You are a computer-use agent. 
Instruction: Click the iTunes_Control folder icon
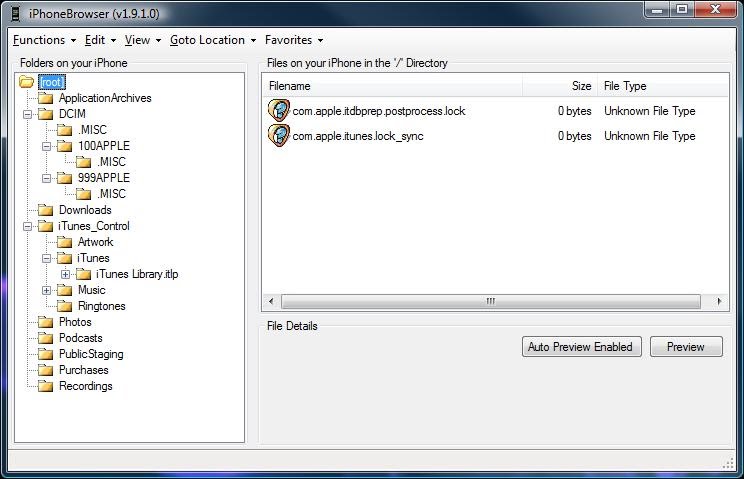[x=46, y=226]
